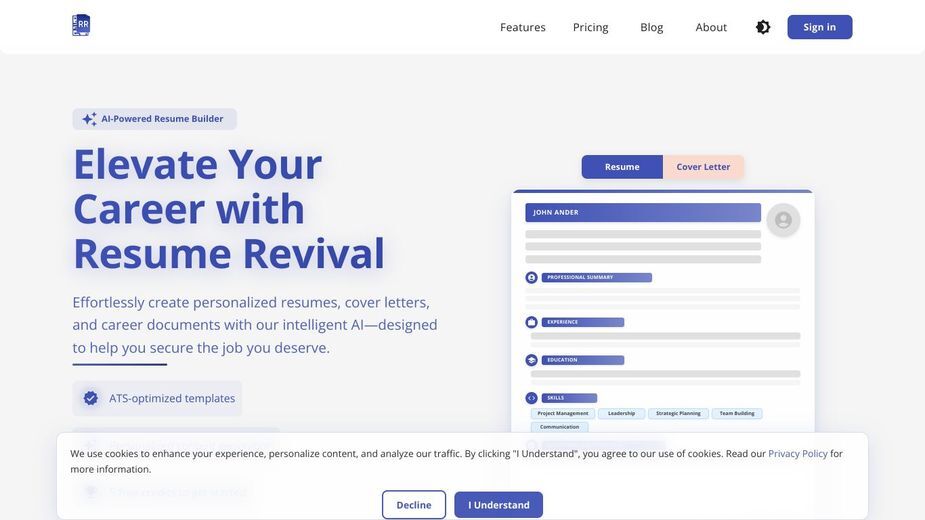
Task: Click the SKILLS section label
Action: point(569,398)
